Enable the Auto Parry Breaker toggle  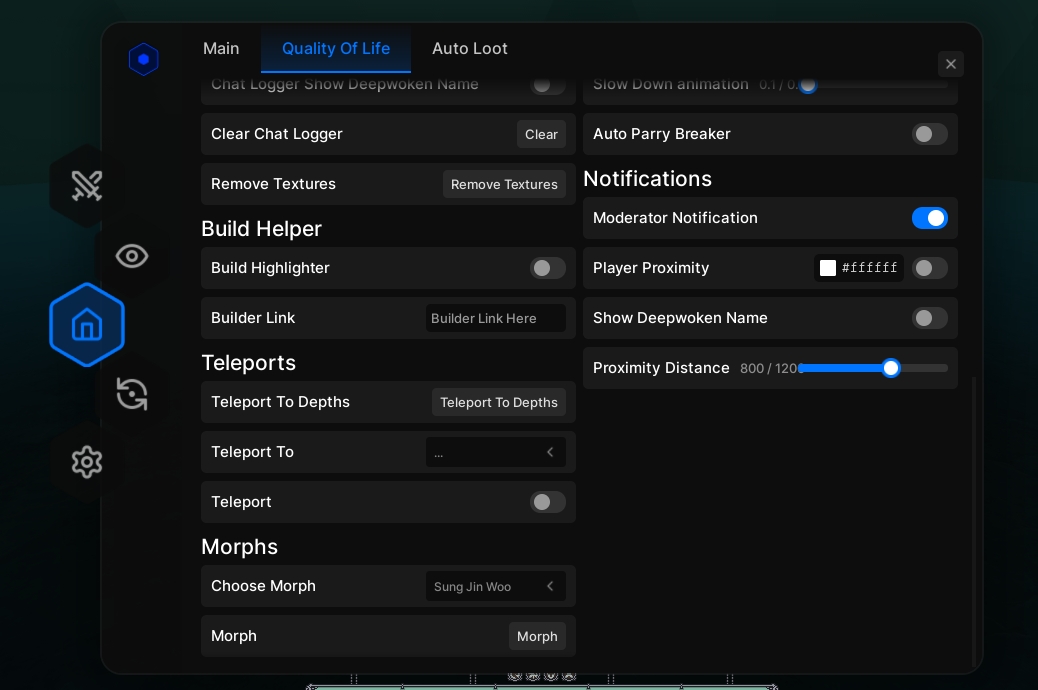pyautogui.click(x=929, y=134)
